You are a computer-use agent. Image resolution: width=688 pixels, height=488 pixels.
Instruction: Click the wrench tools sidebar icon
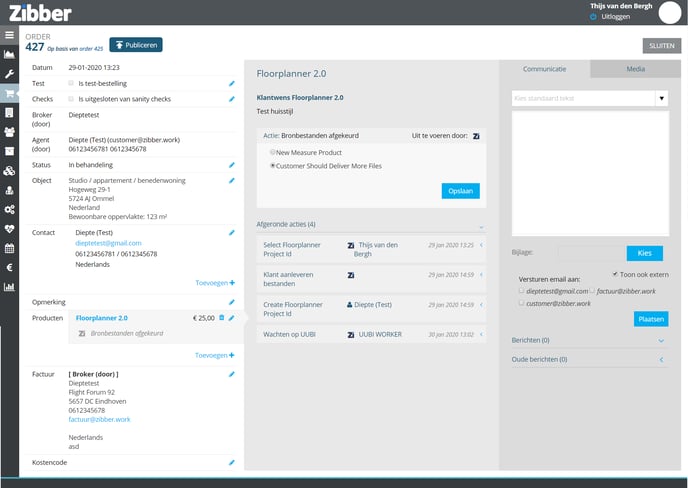(9, 75)
